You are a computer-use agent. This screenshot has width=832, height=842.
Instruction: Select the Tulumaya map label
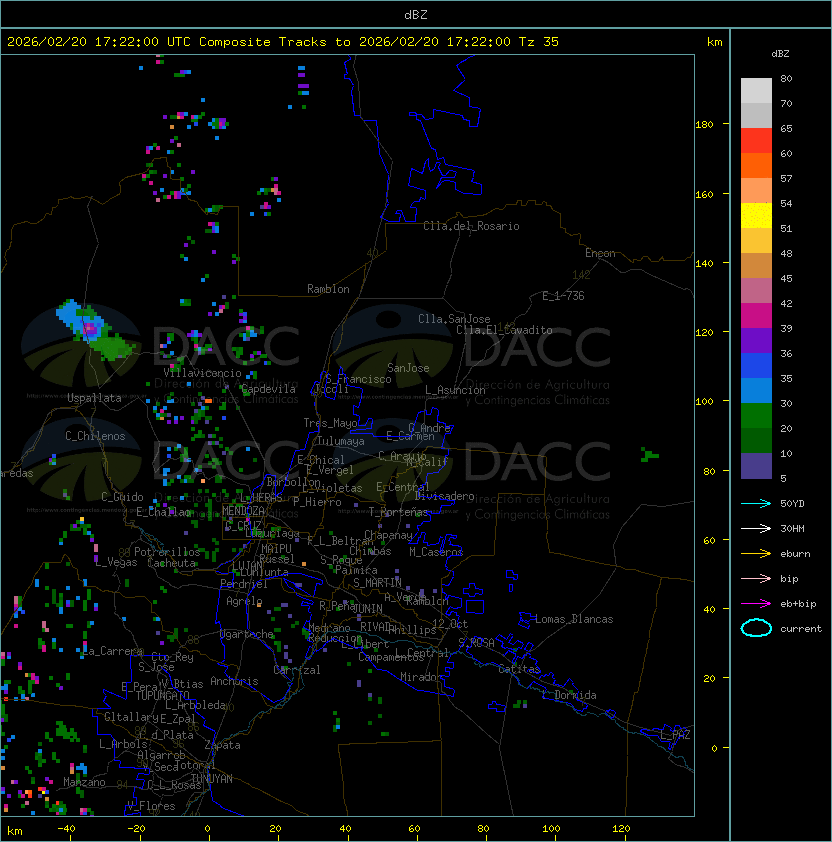(341, 441)
